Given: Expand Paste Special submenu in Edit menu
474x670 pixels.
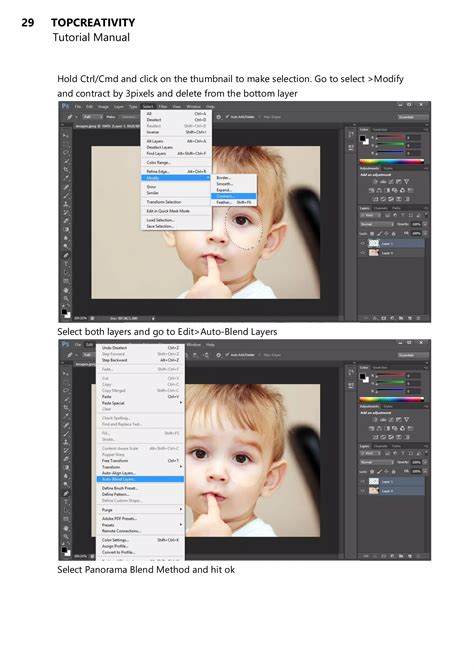Looking at the screenshot, I should click(140, 403).
